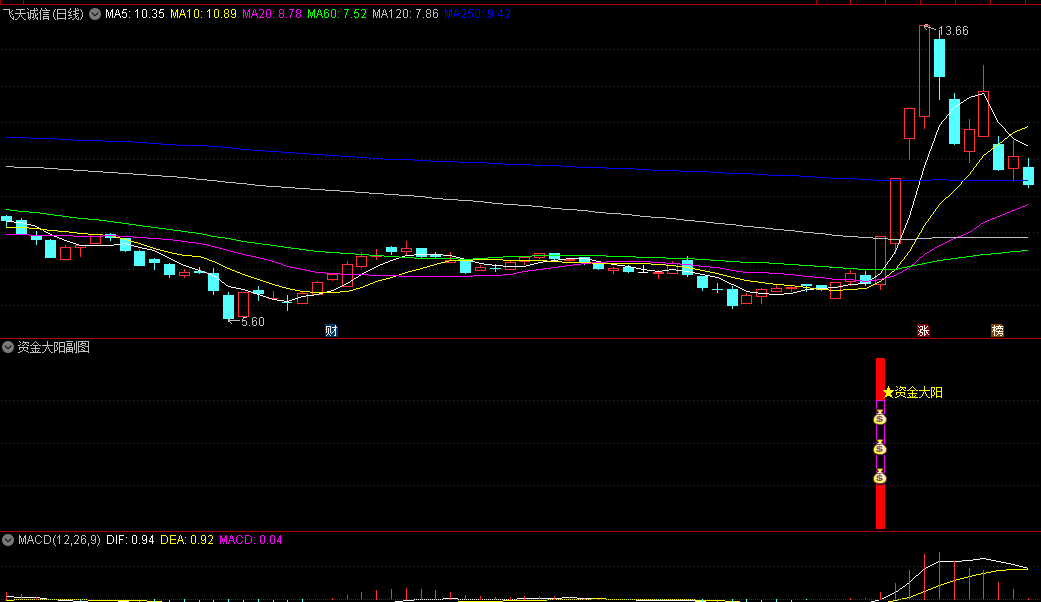
Task: Click the top money bag icon
Action: click(880, 417)
